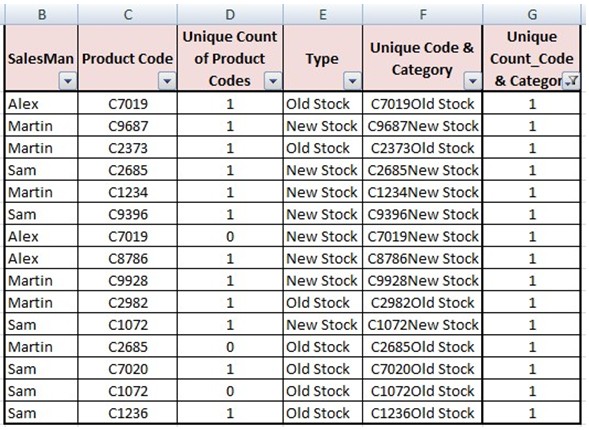Click the C9928 product code cell
Screen dimensions: 589x430
pos(128,281)
